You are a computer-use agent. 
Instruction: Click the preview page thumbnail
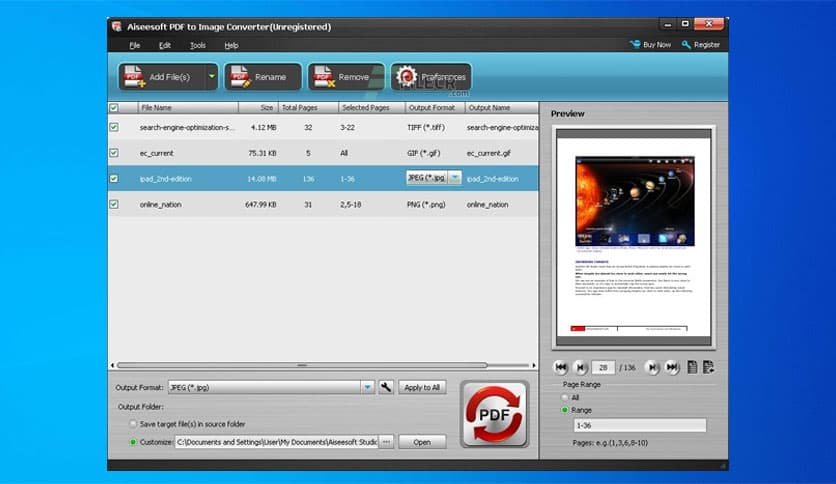pyautogui.click(x=634, y=237)
